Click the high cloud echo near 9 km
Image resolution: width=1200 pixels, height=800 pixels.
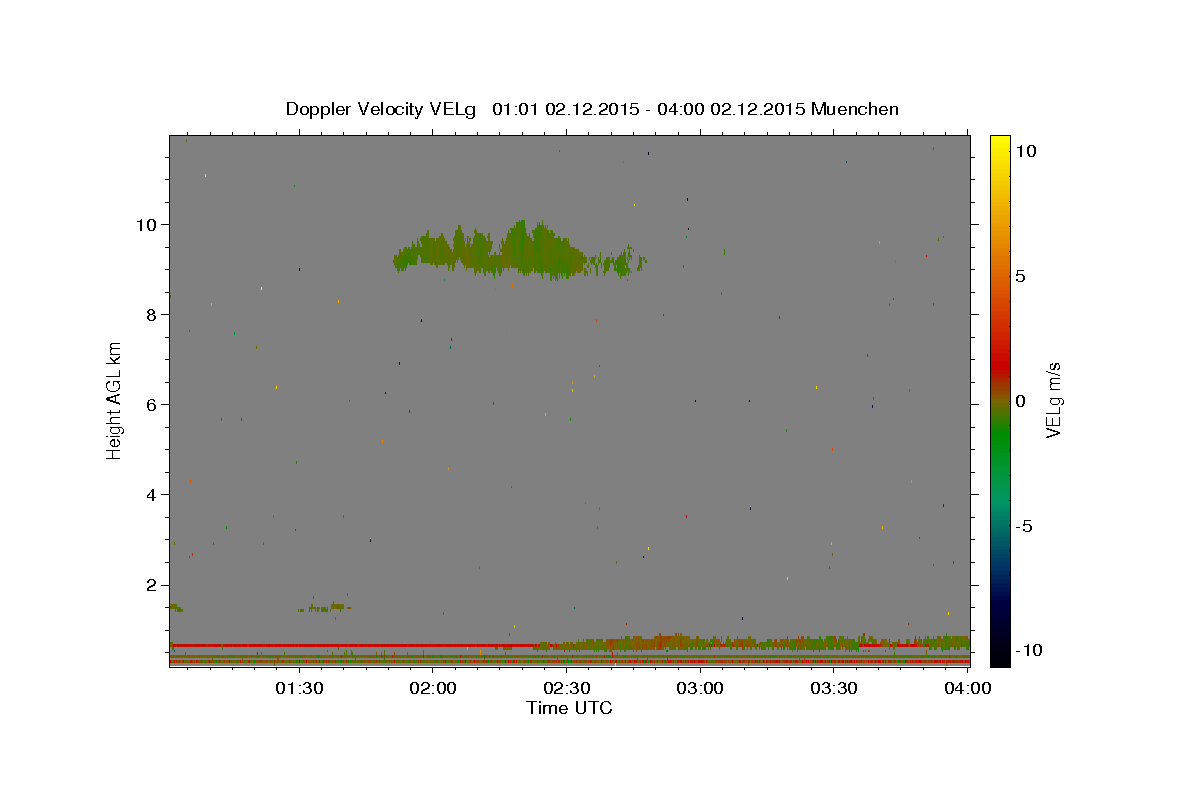coord(518,251)
